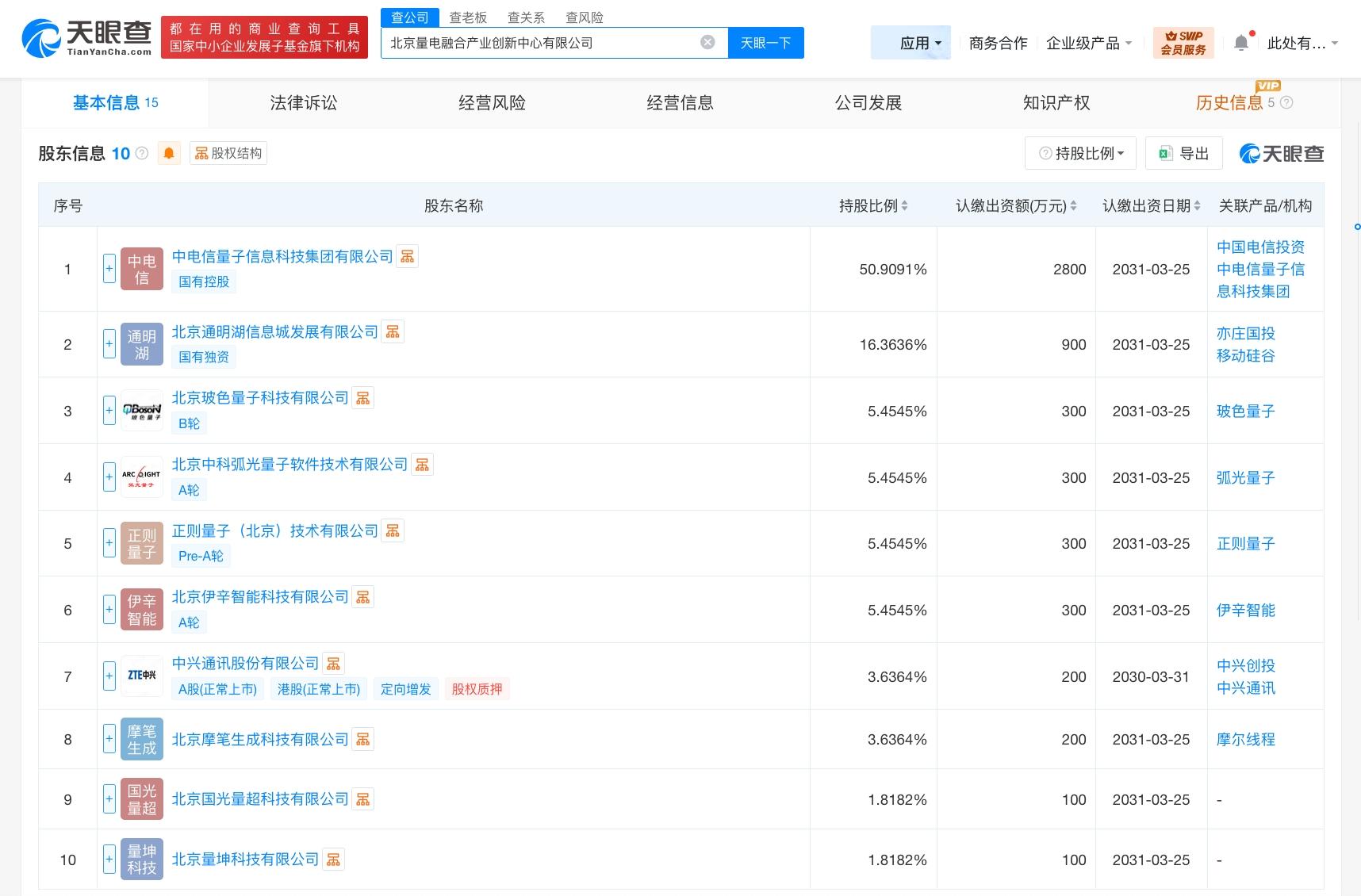Expand row 1 shareholder with plus button
This screenshot has height=896, width=1361.
click(109, 269)
